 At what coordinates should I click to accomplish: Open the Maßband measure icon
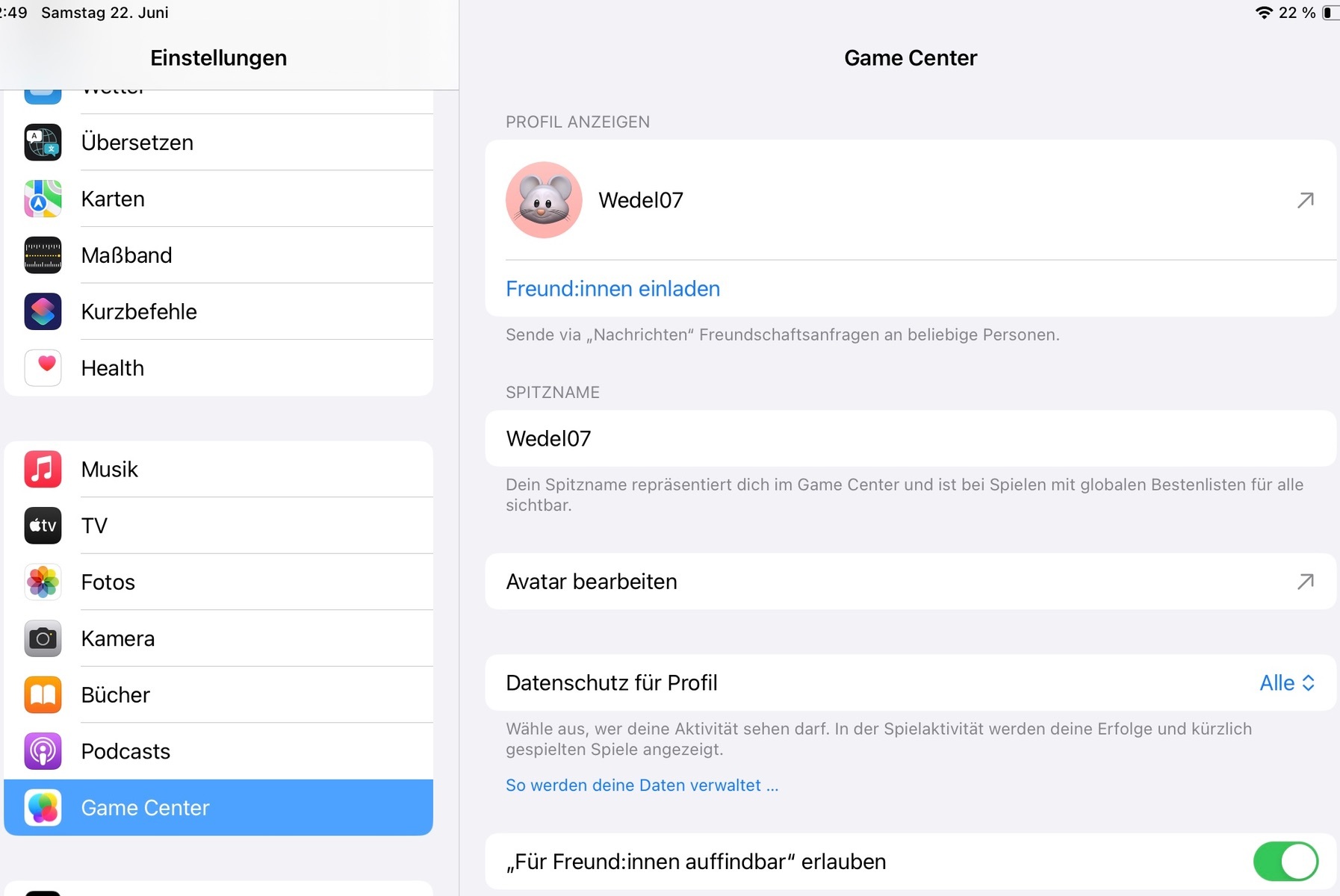click(x=43, y=255)
